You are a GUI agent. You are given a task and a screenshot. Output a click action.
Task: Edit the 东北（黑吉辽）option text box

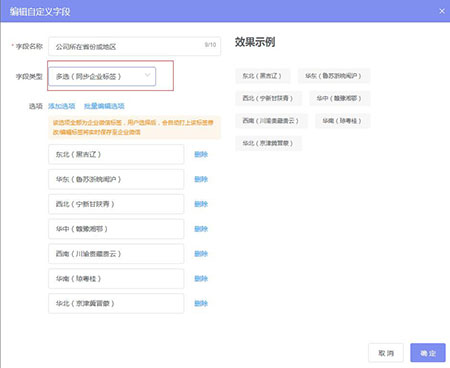(116, 154)
